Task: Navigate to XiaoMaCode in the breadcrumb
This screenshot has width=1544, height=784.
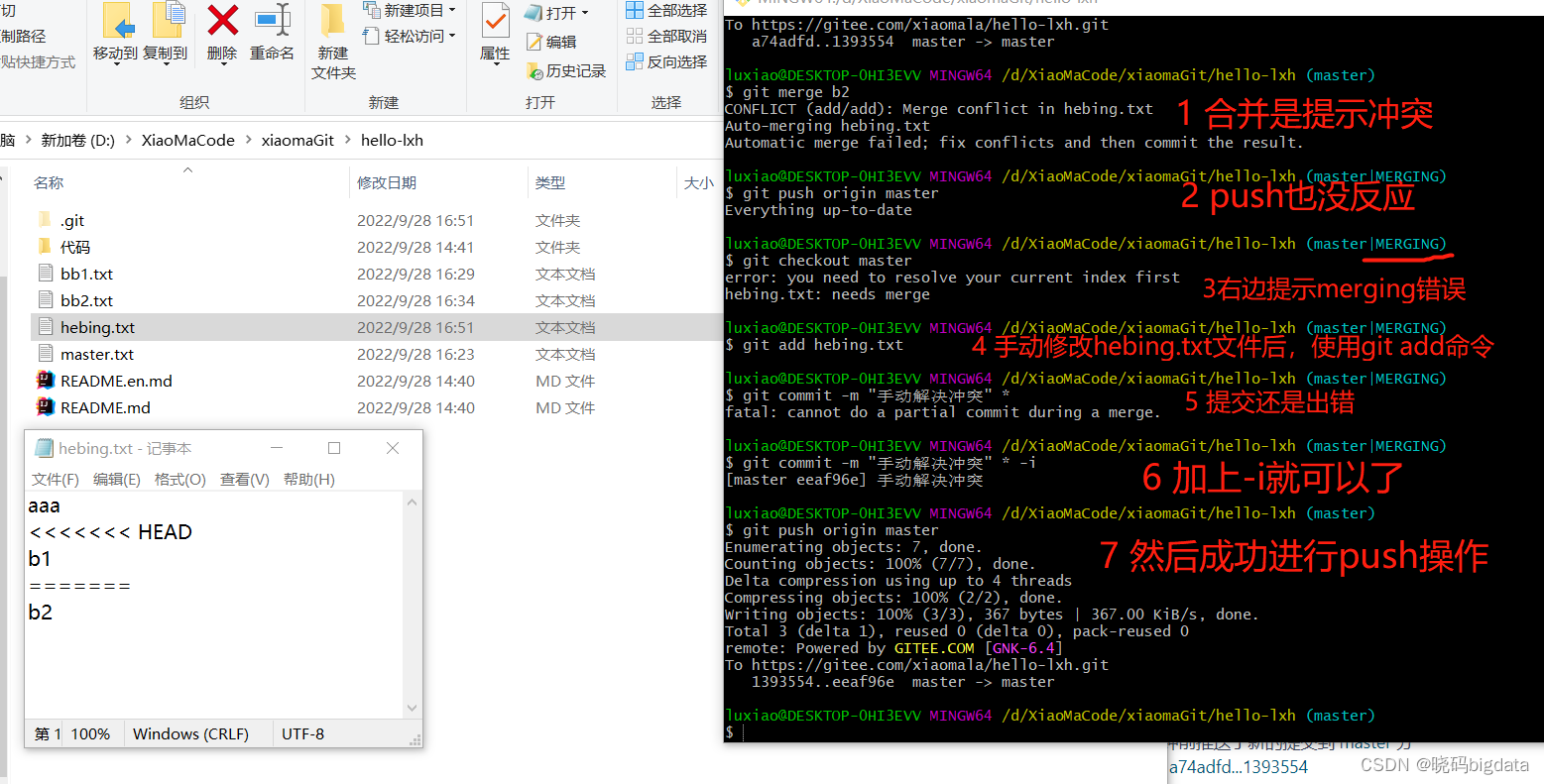Action: [188, 141]
